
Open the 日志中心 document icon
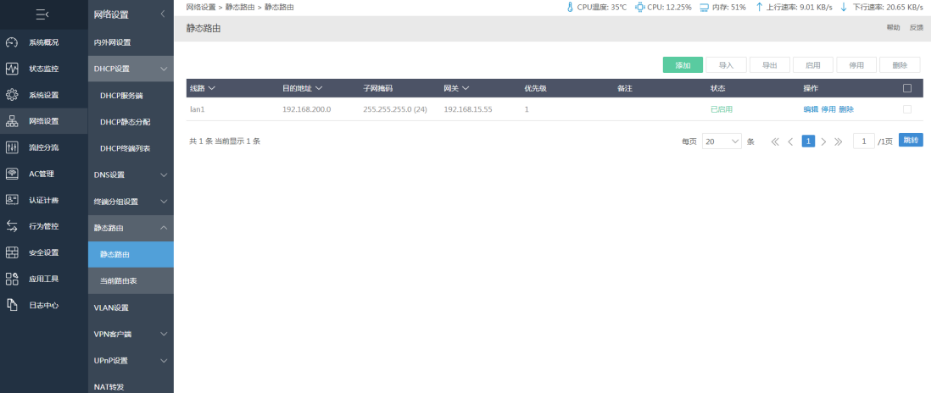(12, 305)
